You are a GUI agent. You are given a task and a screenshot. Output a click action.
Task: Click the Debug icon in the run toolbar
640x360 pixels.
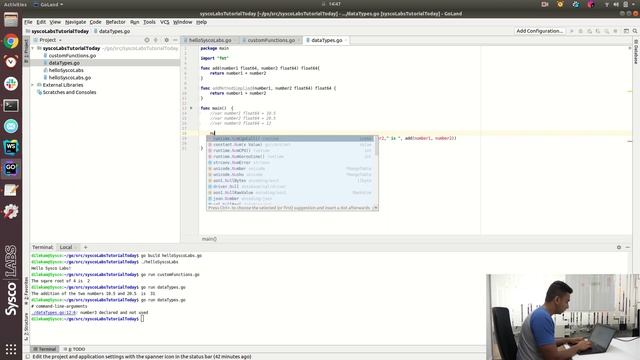(580, 31)
